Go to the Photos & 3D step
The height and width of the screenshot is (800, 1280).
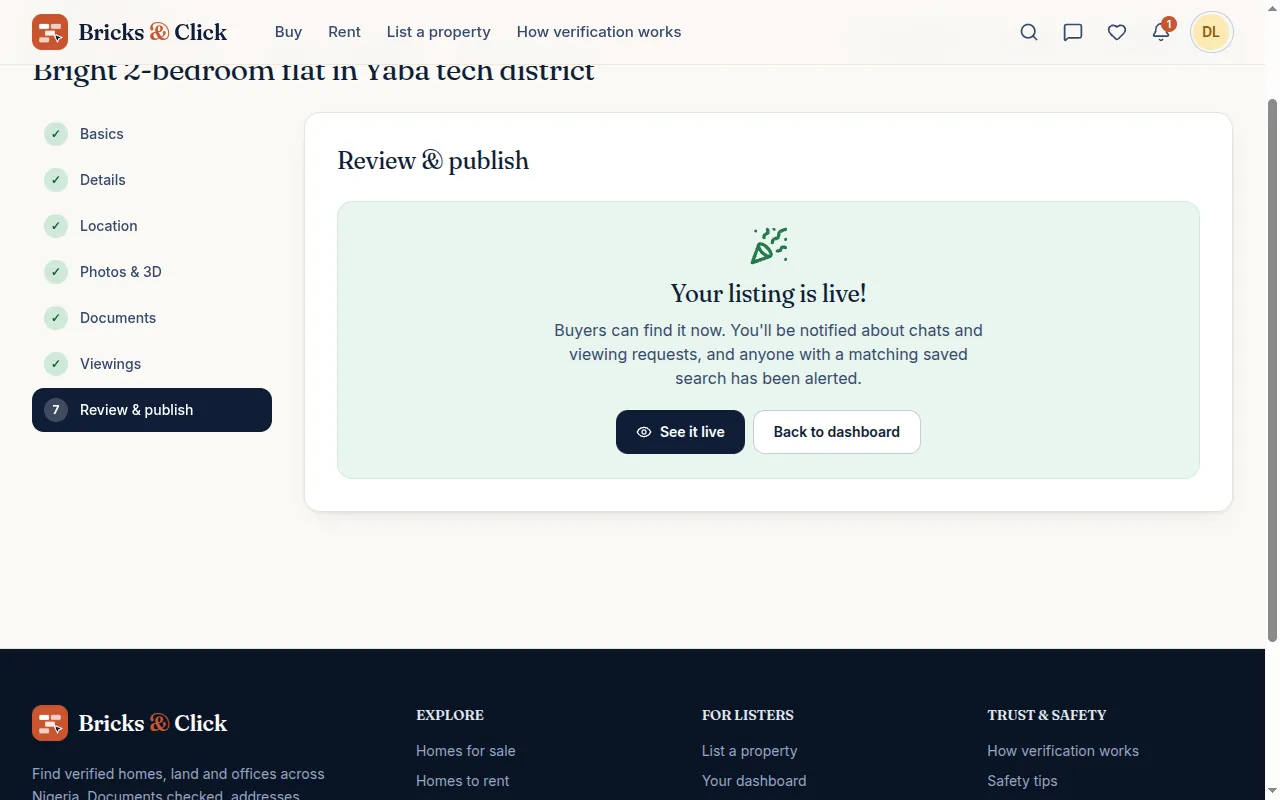pyautogui.click(x=152, y=272)
